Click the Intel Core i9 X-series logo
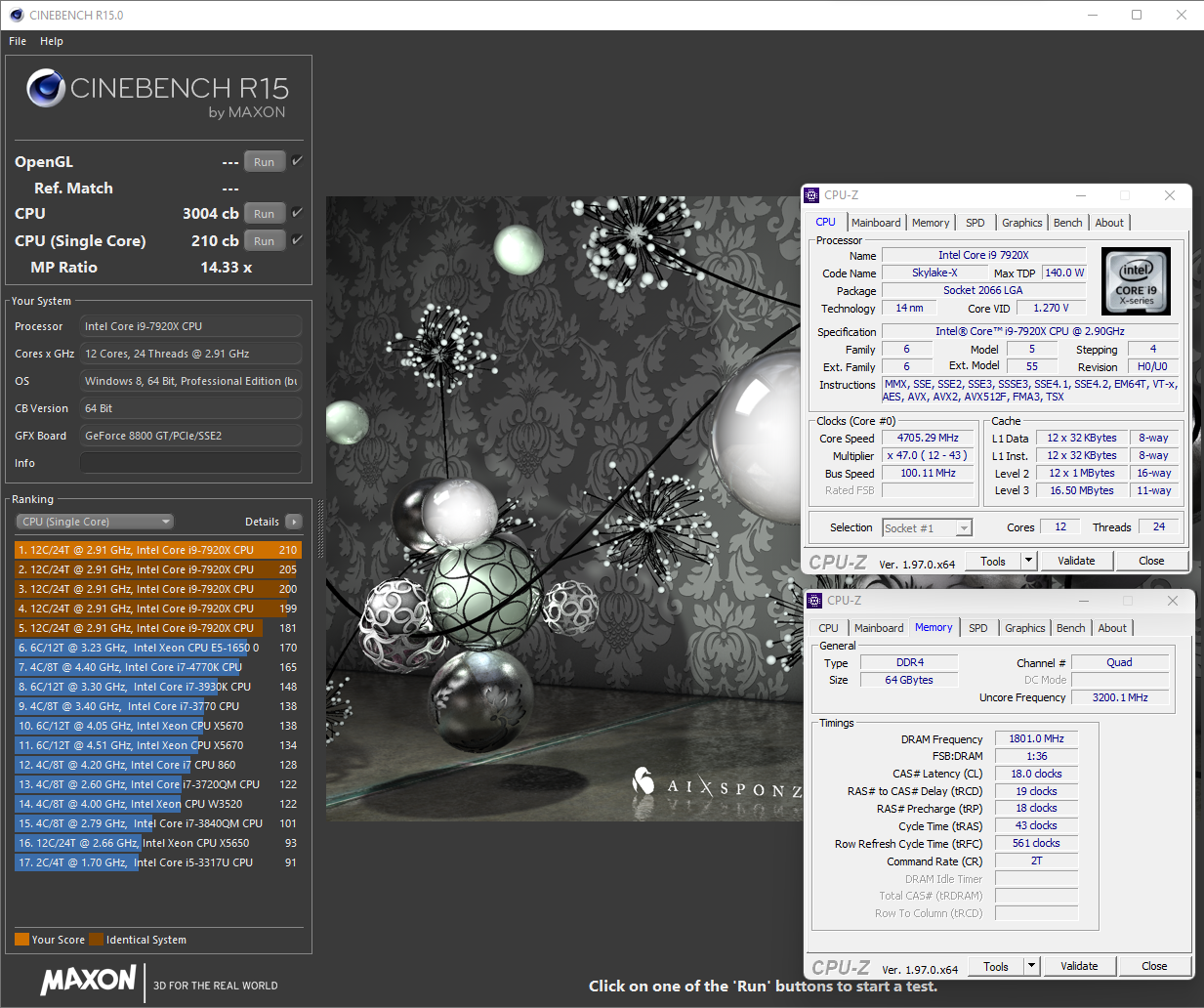 click(1136, 281)
